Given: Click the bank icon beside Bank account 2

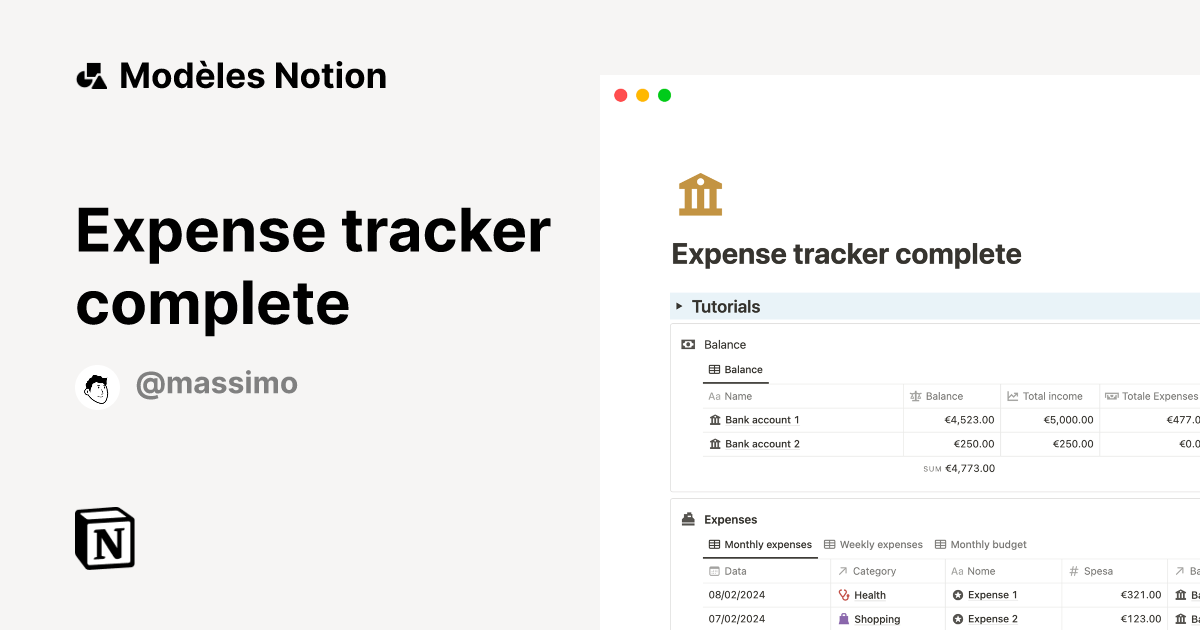Looking at the screenshot, I should tap(713, 443).
